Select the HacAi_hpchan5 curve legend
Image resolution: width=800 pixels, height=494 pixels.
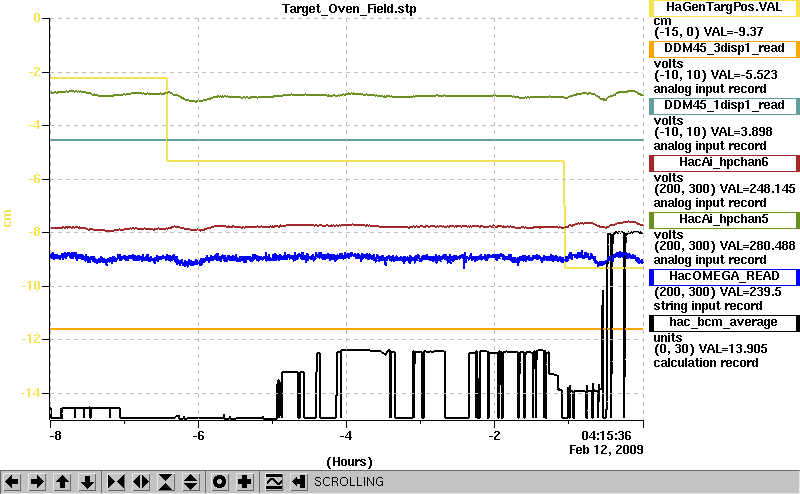click(724, 220)
